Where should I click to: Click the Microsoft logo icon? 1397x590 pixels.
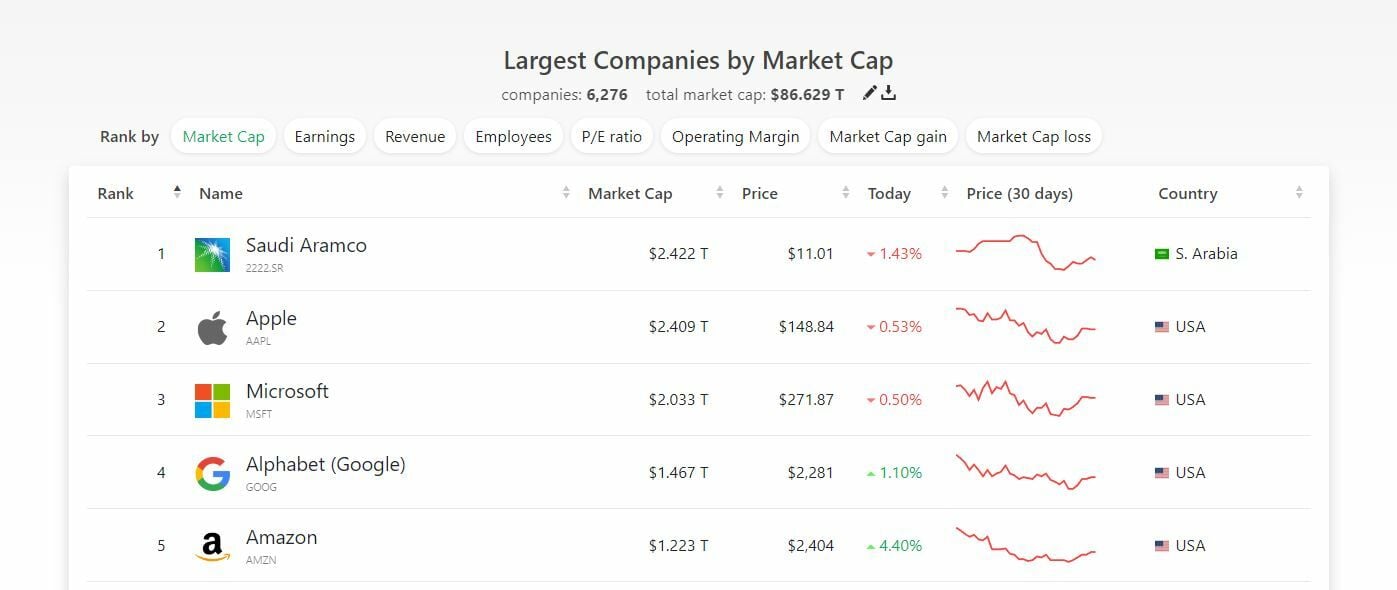tap(212, 401)
